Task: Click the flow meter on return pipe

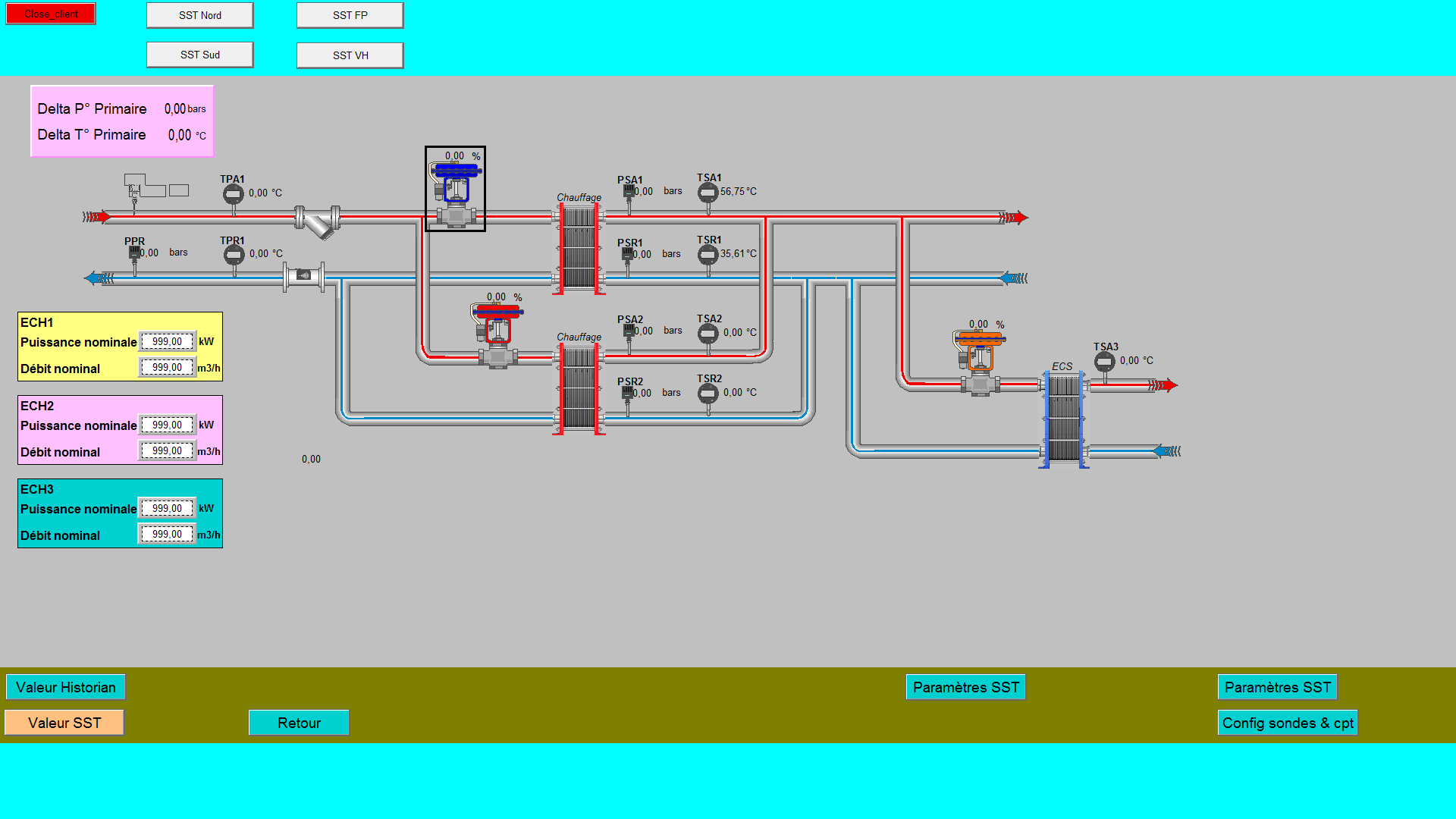Action: [x=303, y=275]
